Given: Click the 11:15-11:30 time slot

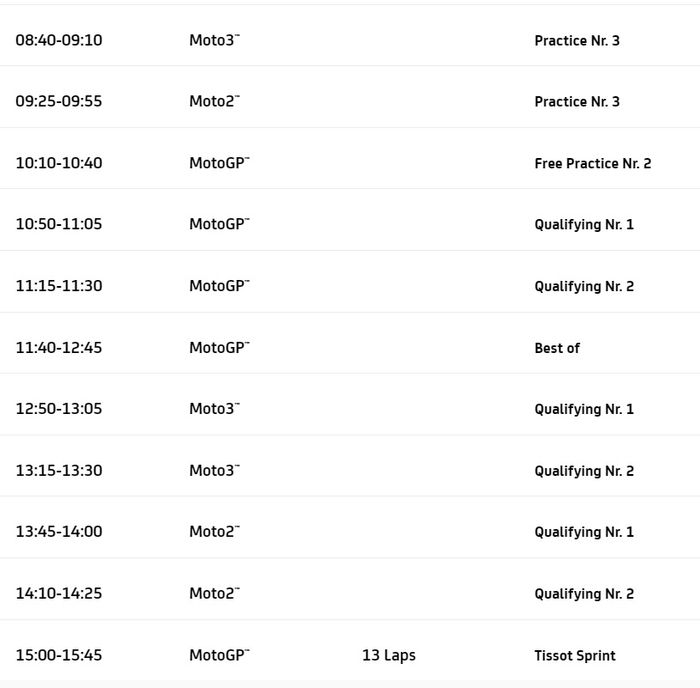Looking at the screenshot, I should tap(59, 287).
